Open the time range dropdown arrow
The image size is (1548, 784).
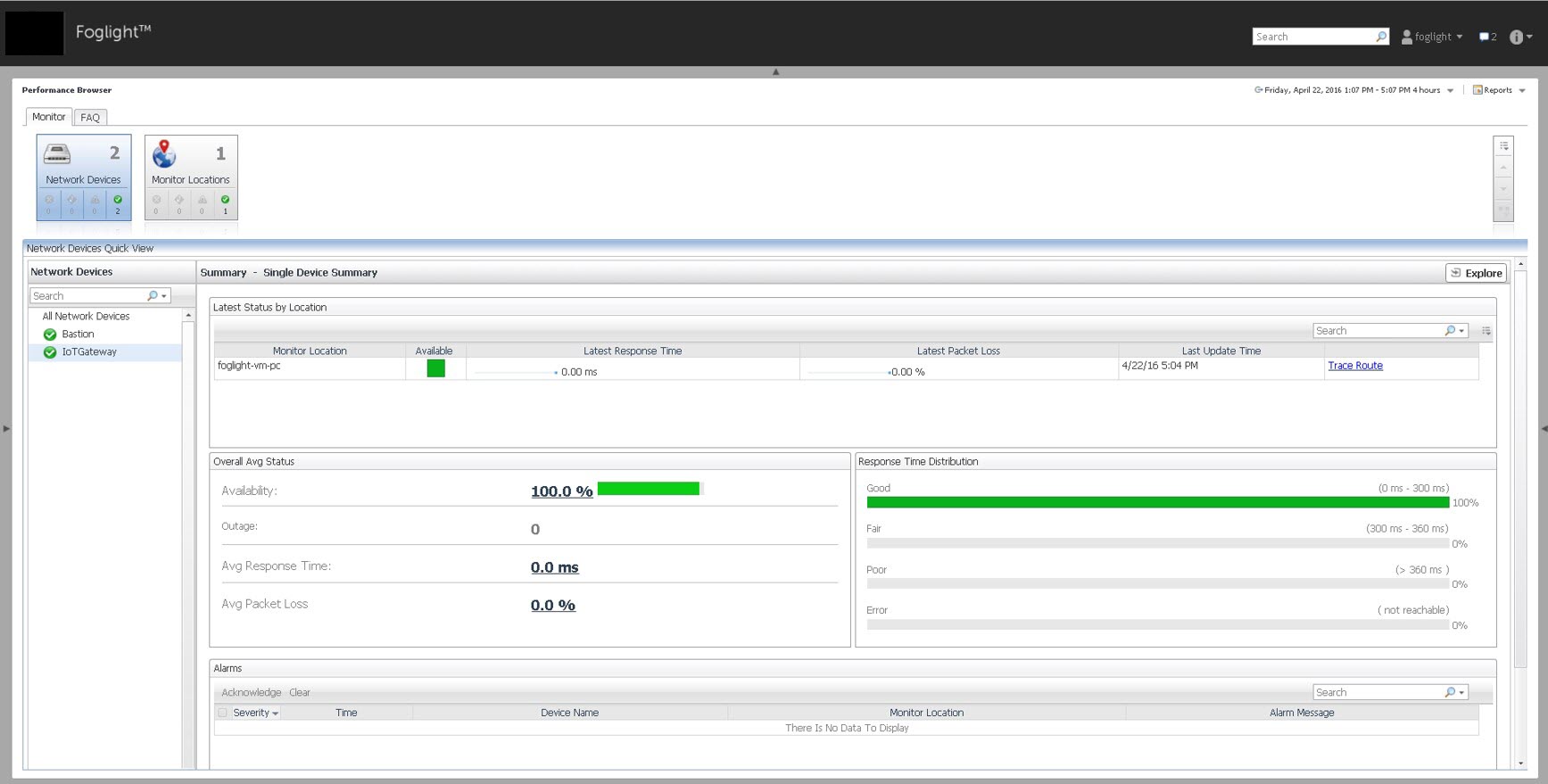pyautogui.click(x=1450, y=91)
